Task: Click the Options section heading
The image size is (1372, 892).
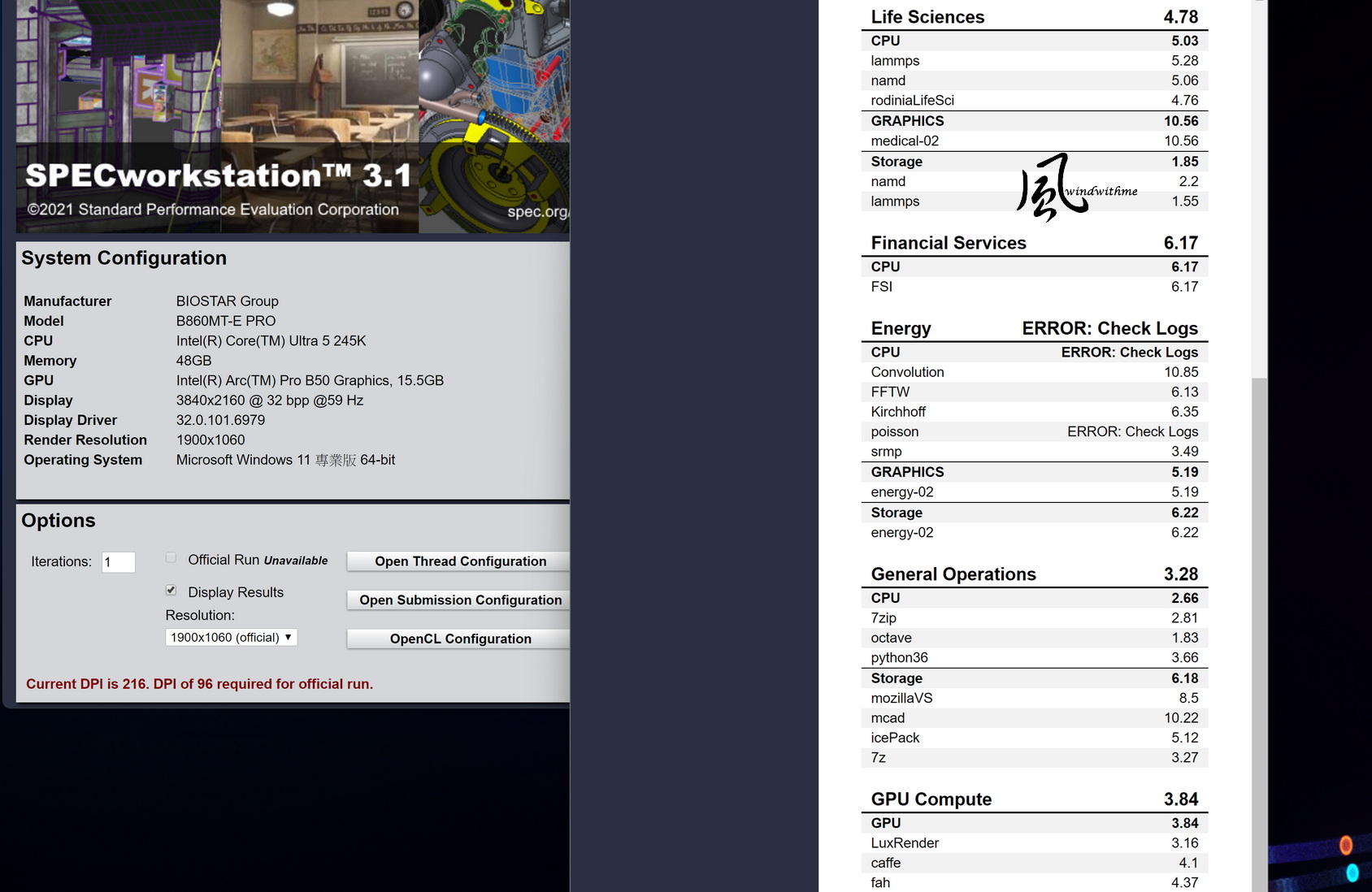Action: click(59, 521)
